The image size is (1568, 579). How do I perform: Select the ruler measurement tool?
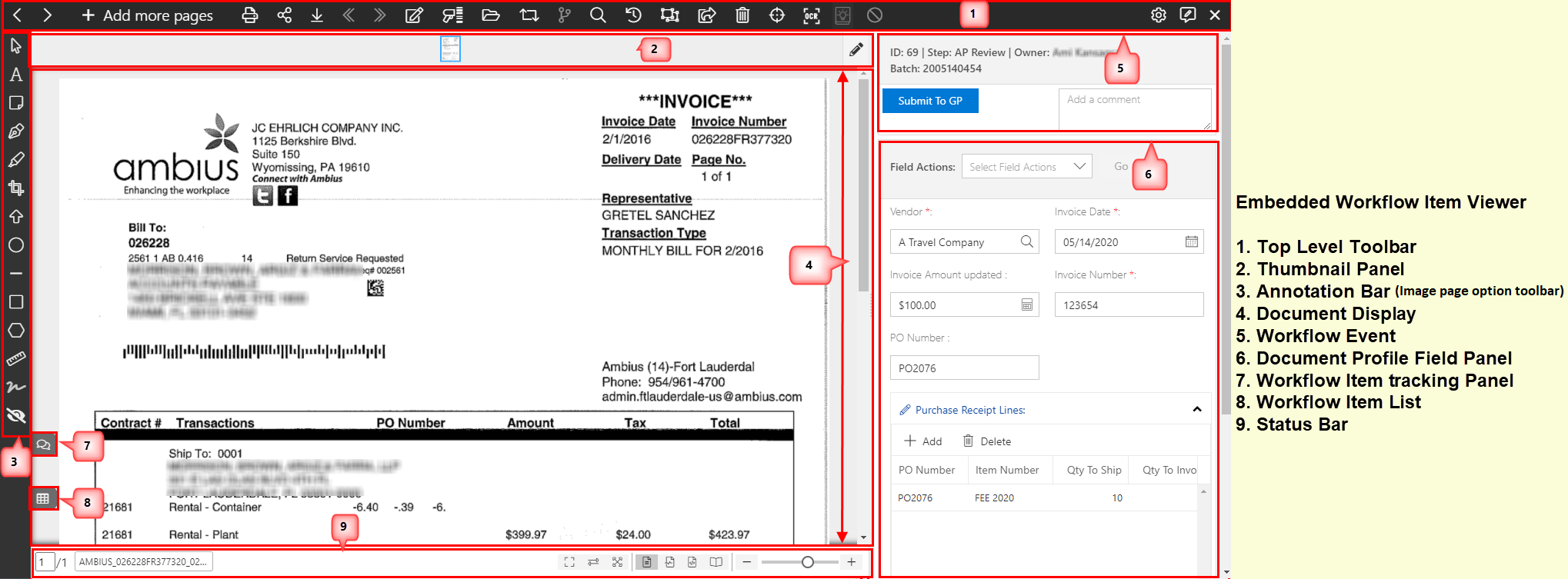15,359
